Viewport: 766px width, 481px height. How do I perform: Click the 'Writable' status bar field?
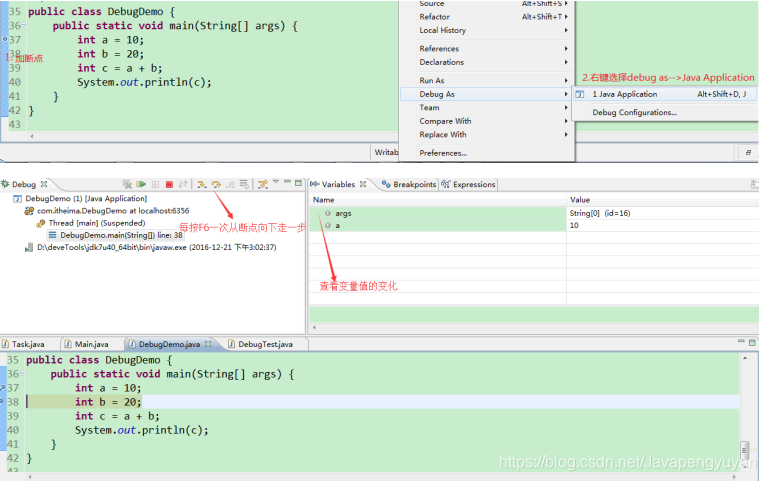click(x=386, y=152)
